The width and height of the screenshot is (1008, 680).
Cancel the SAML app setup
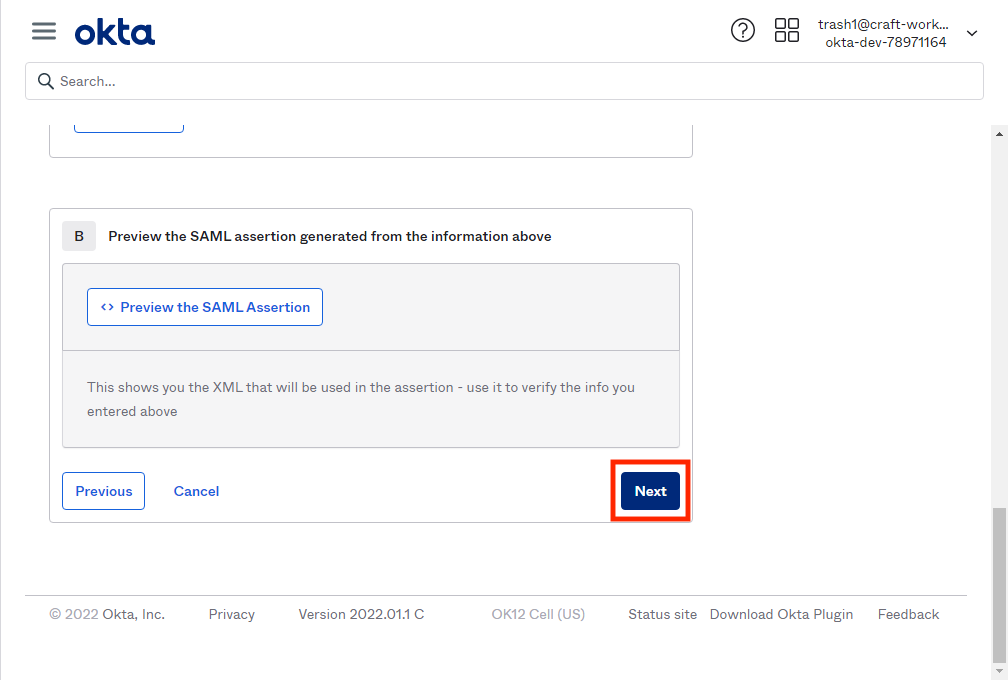(x=196, y=491)
